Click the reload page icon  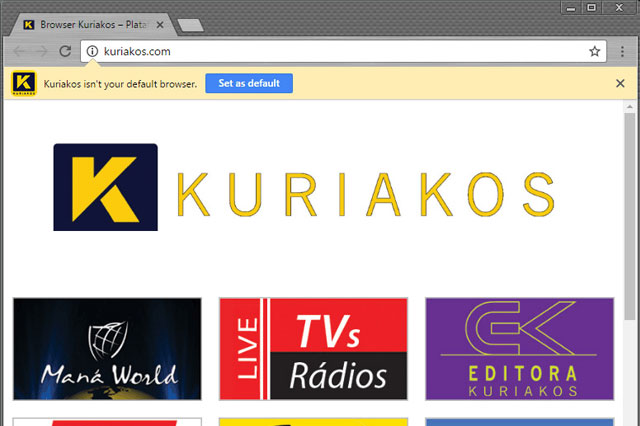click(65, 51)
